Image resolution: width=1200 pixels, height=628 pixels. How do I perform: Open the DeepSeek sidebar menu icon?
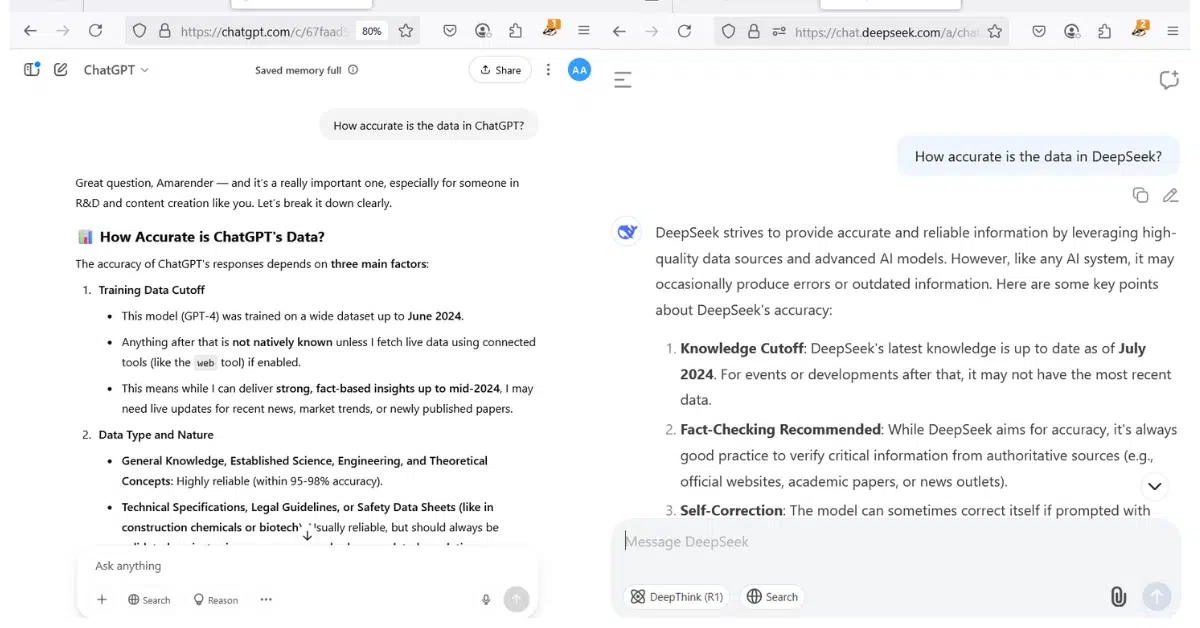623,80
